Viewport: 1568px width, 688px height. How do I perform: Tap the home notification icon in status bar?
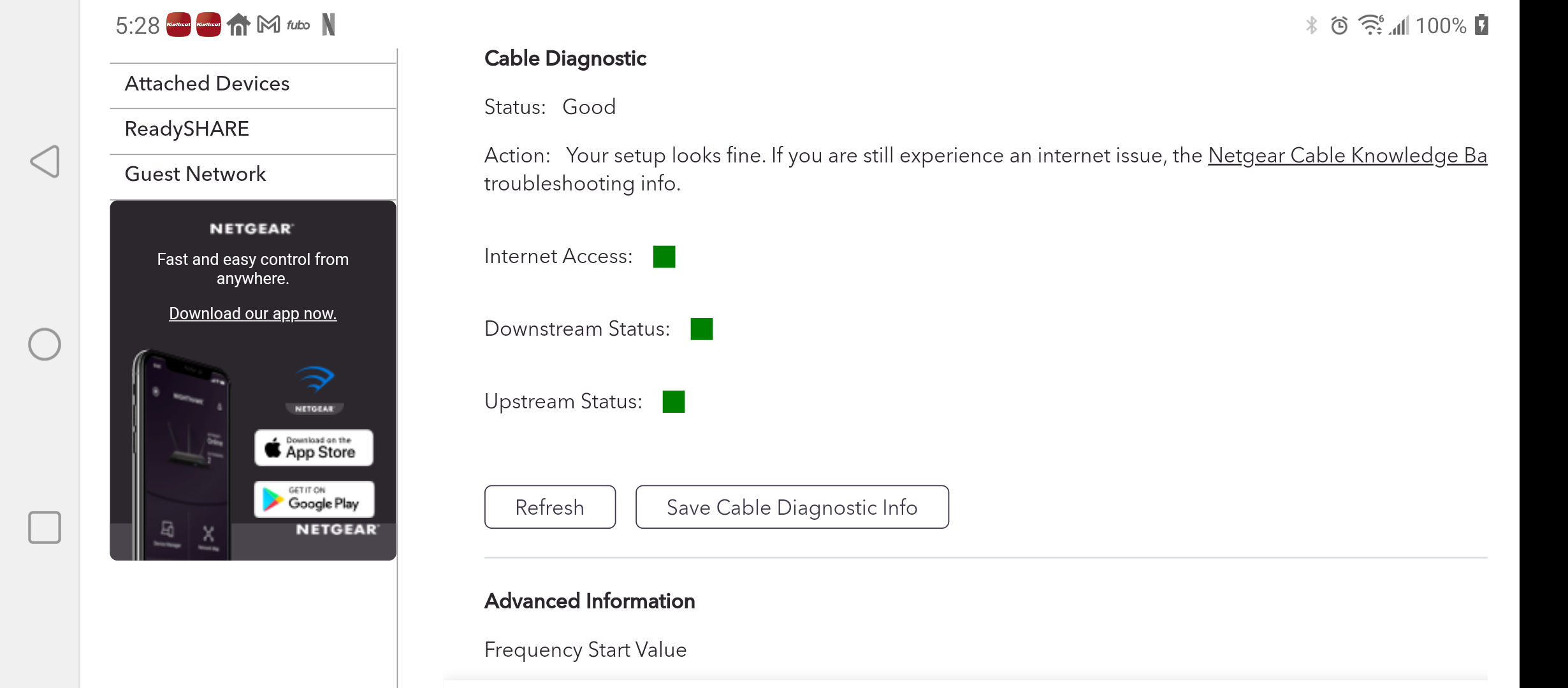pos(238,25)
